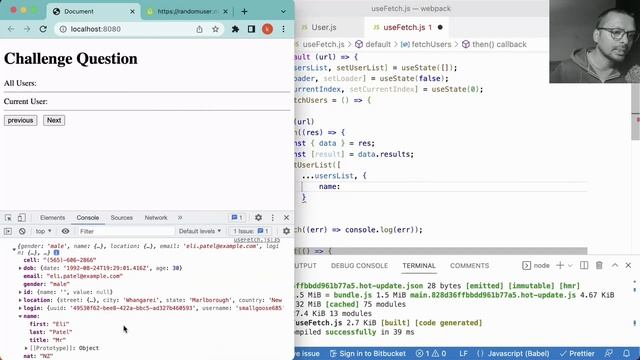Maximize terminal panel chevron
640x360 pixels.
[615, 265]
